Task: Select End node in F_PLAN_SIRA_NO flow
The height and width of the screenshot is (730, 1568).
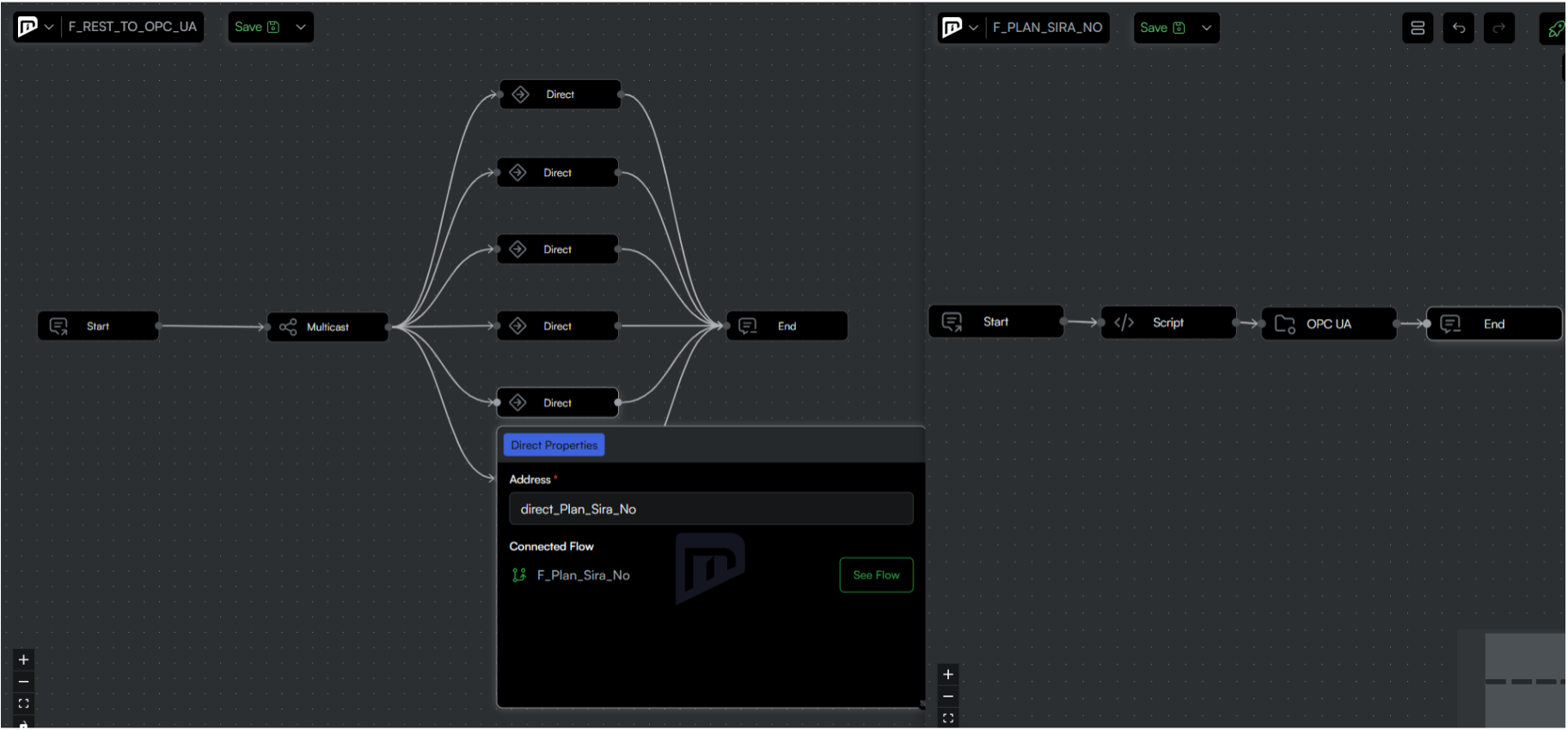Action: pyautogui.click(x=1494, y=324)
